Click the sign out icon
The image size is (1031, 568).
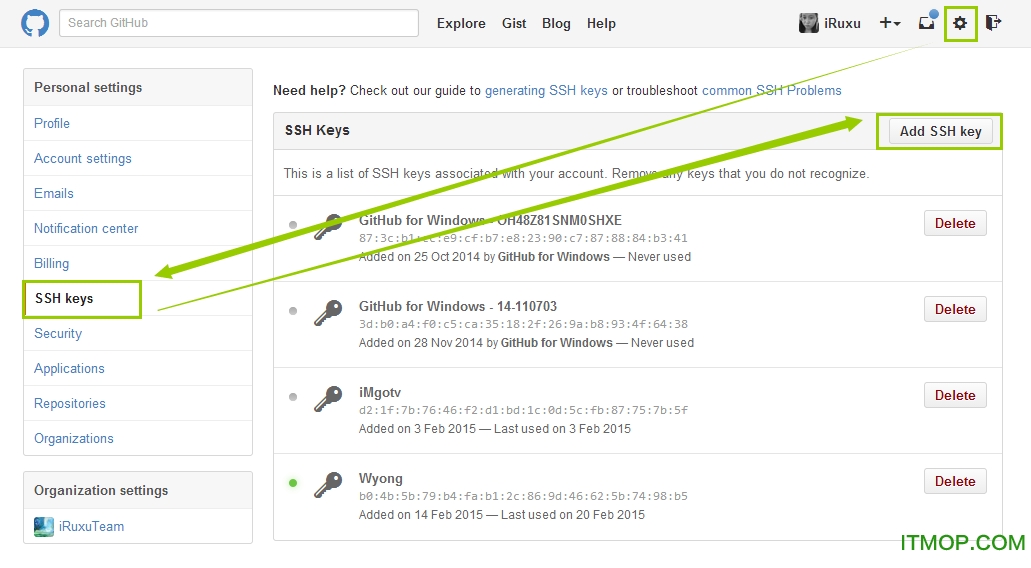993,23
